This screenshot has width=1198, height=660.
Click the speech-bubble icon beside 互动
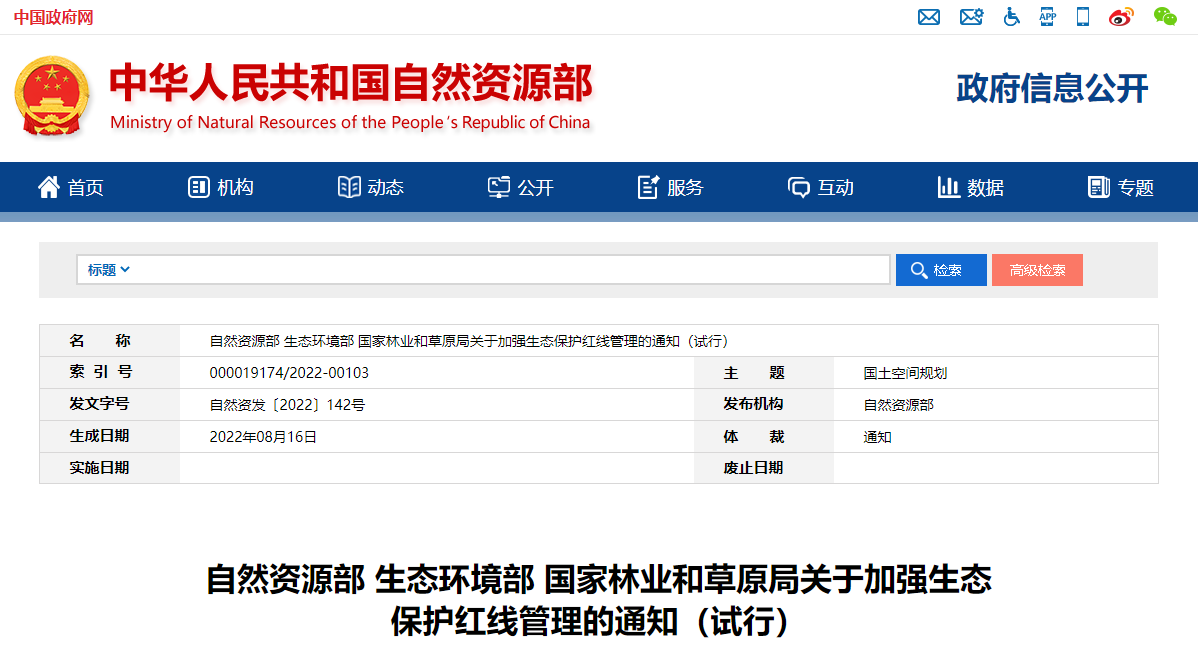tap(797, 187)
